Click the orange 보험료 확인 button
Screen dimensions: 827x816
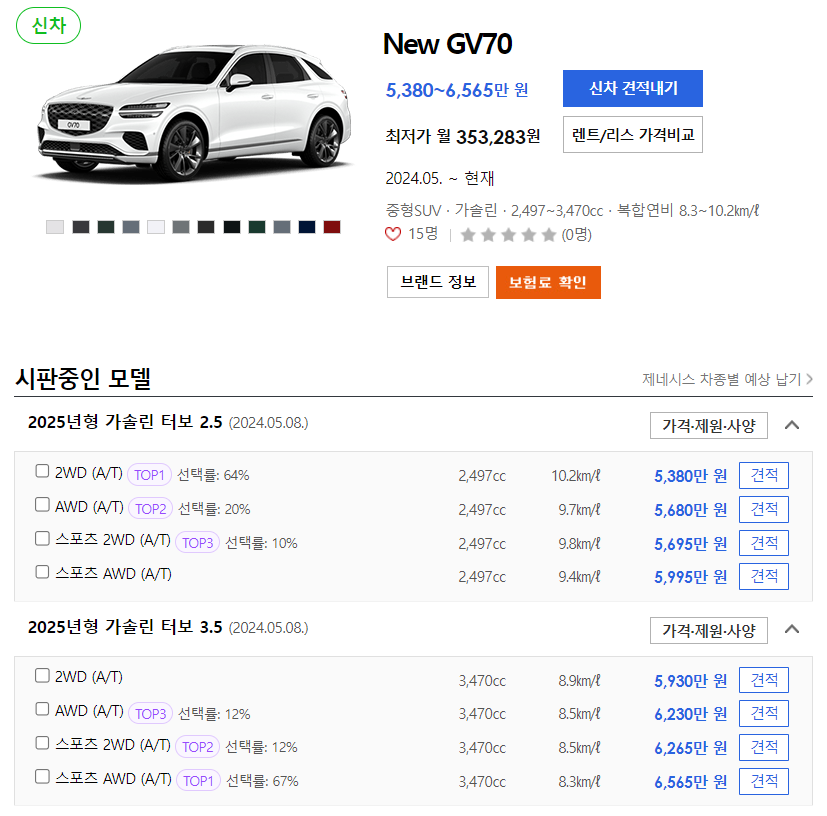tap(548, 282)
